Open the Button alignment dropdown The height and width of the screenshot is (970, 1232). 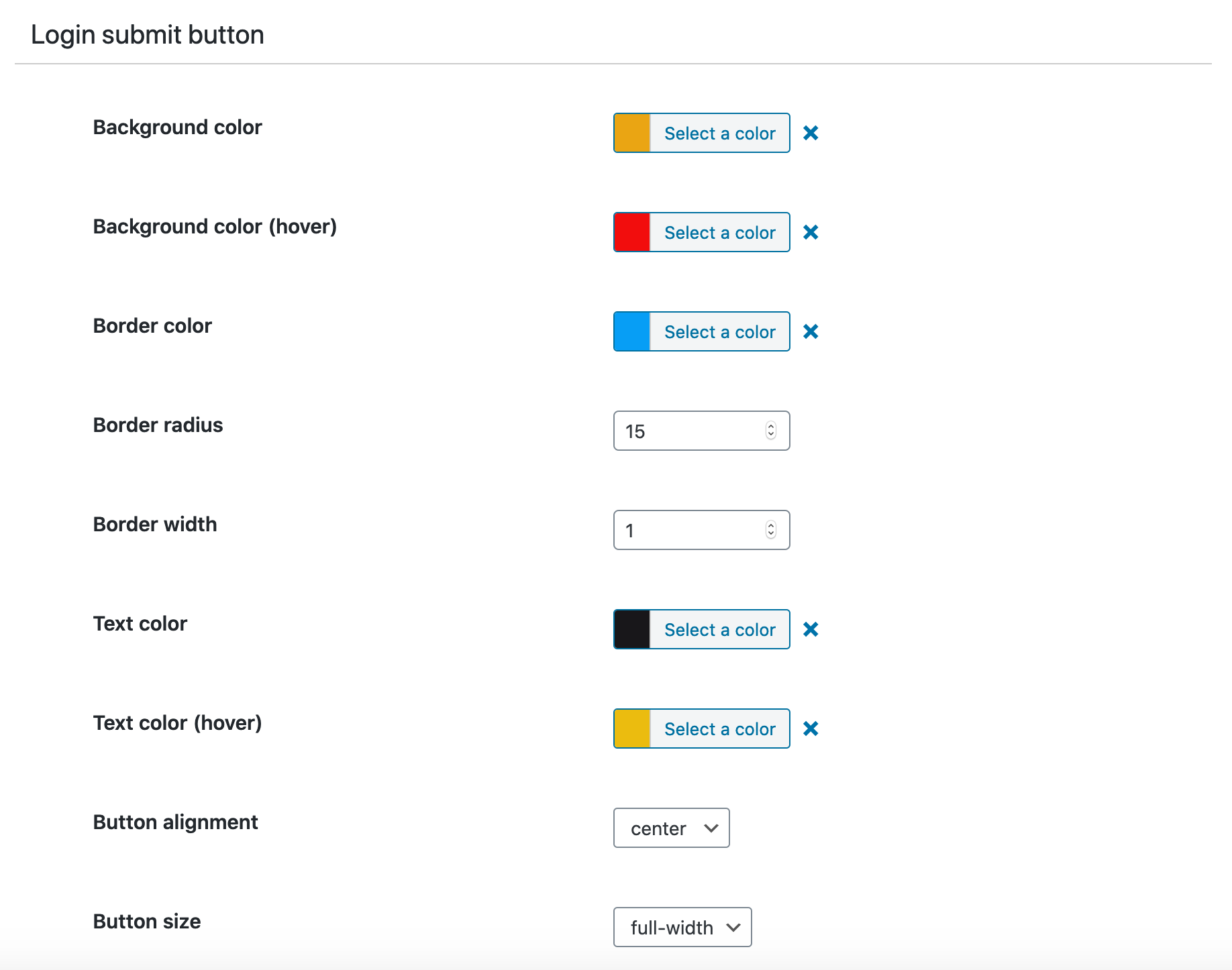[x=671, y=828]
